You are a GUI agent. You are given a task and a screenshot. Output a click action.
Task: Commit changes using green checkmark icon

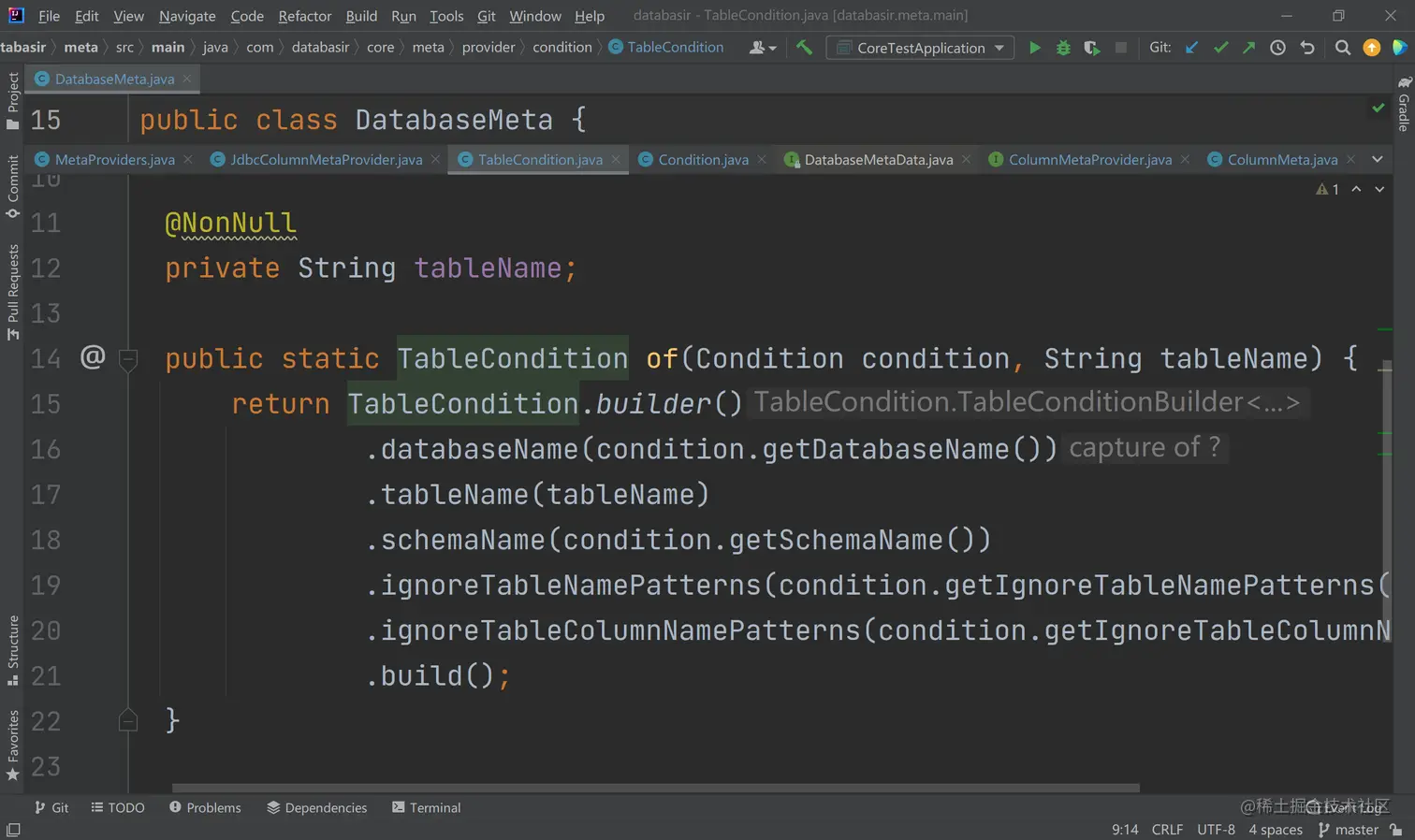click(1220, 48)
